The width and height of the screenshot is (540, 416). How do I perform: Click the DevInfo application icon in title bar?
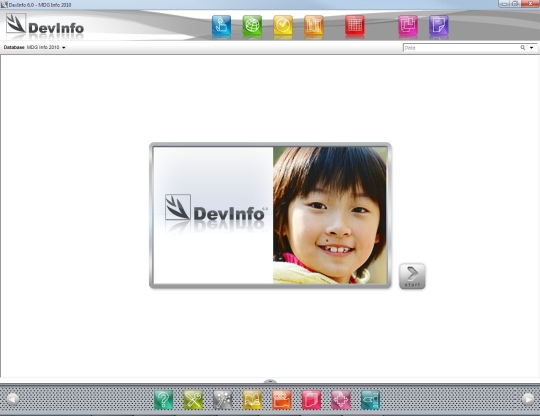click(x=4, y=4)
